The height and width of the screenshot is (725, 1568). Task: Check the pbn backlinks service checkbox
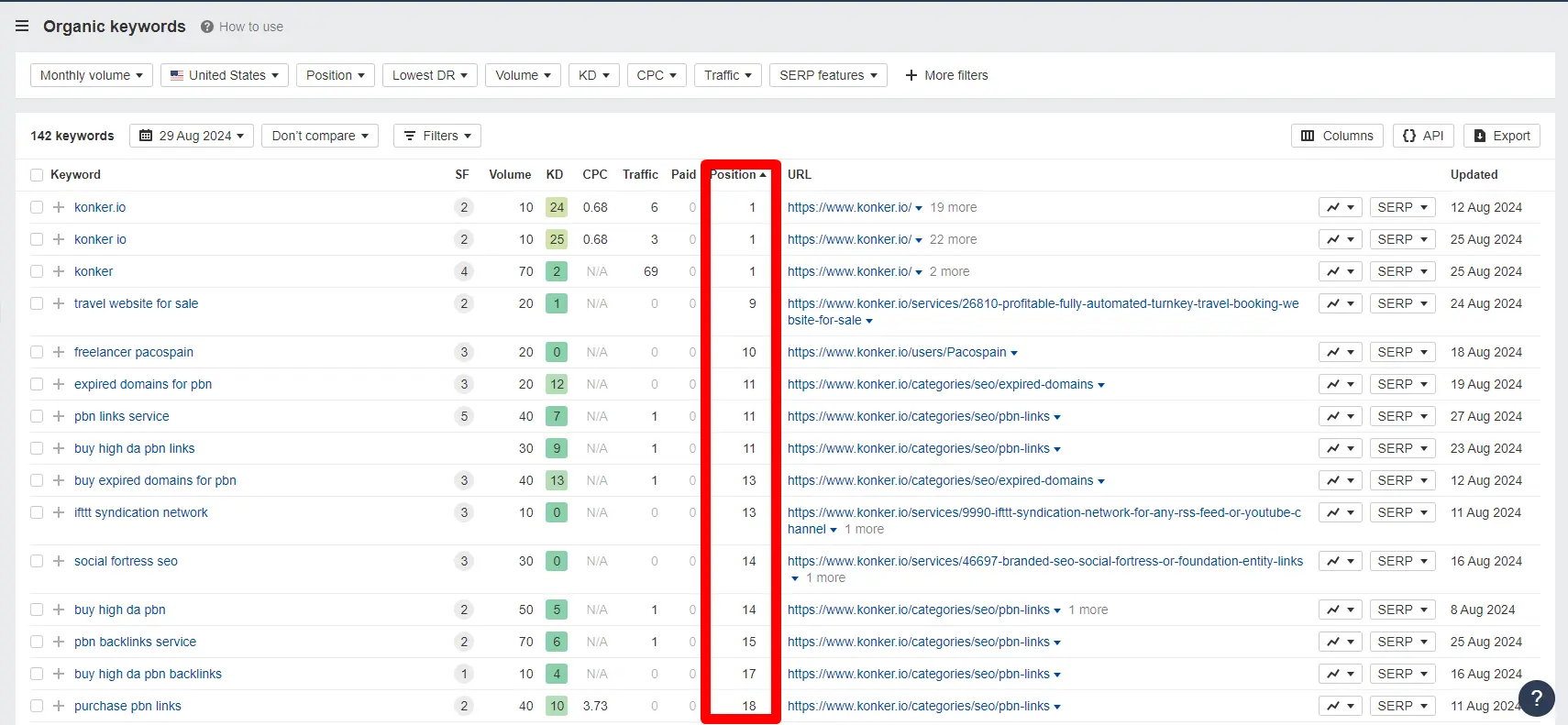[x=37, y=642]
